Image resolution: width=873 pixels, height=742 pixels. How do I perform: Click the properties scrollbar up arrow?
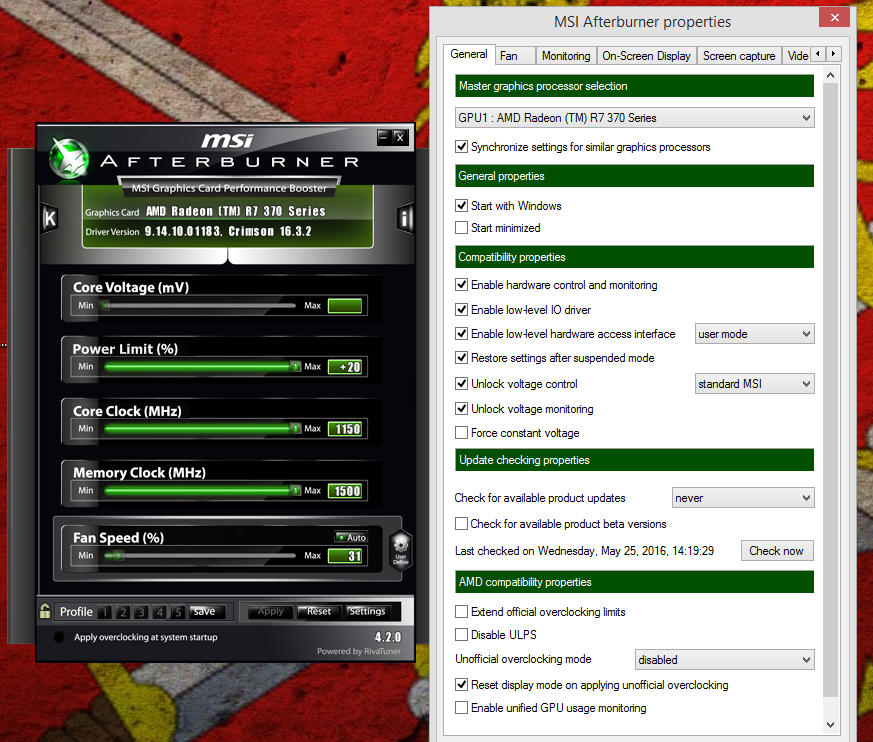(830, 75)
